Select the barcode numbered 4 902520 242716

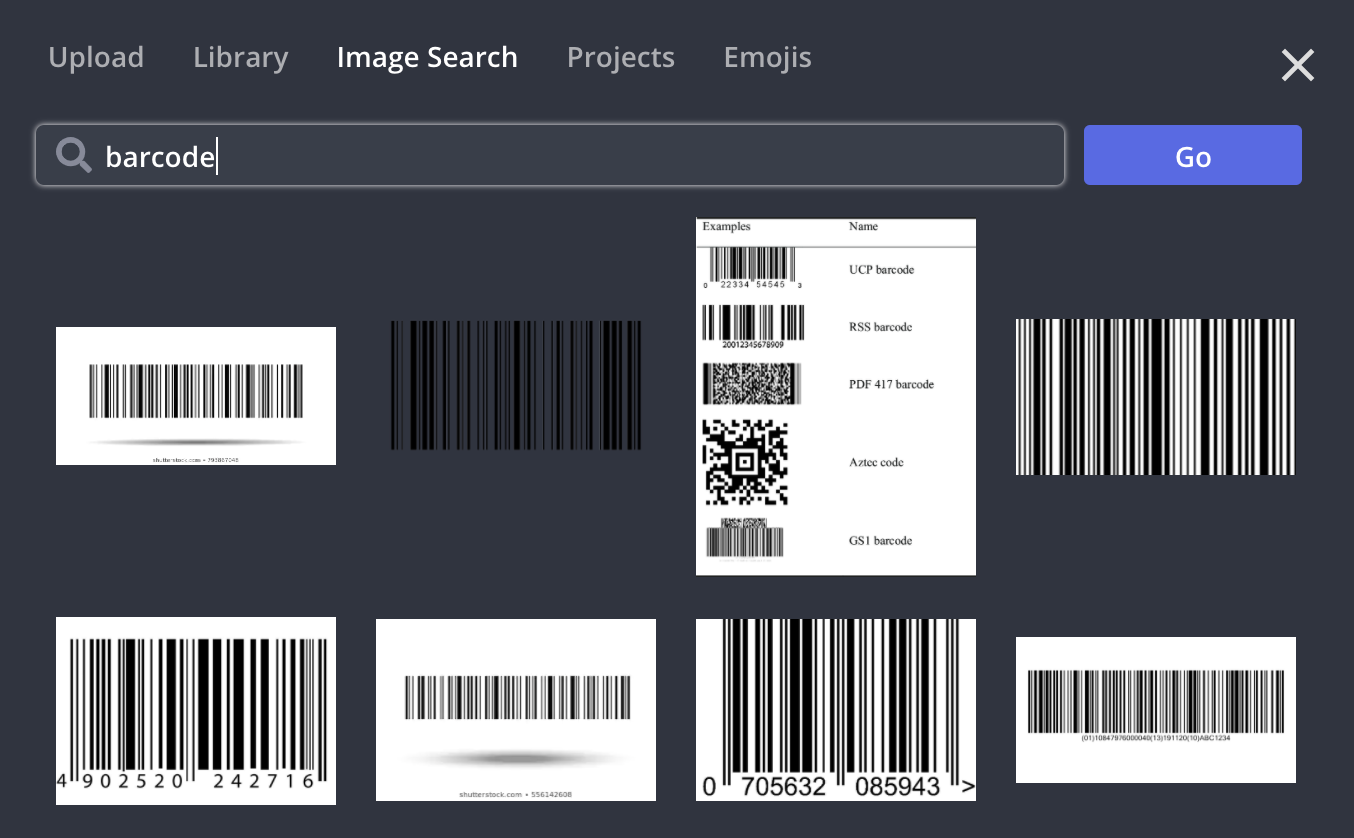pyautogui.click(x=196, y=710)
